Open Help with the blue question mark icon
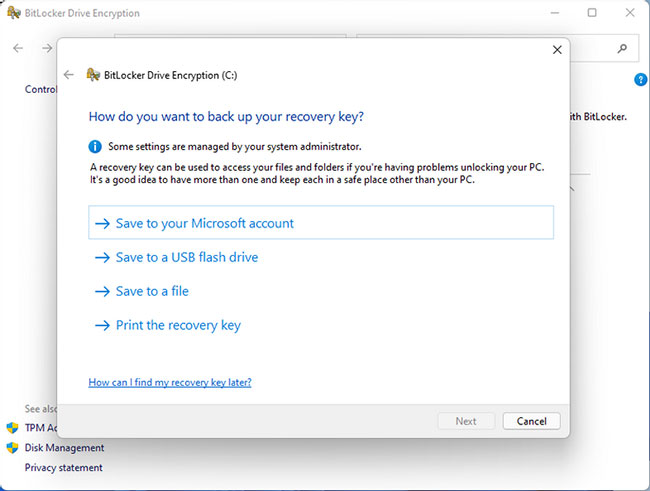 click(x=640, y=79)
